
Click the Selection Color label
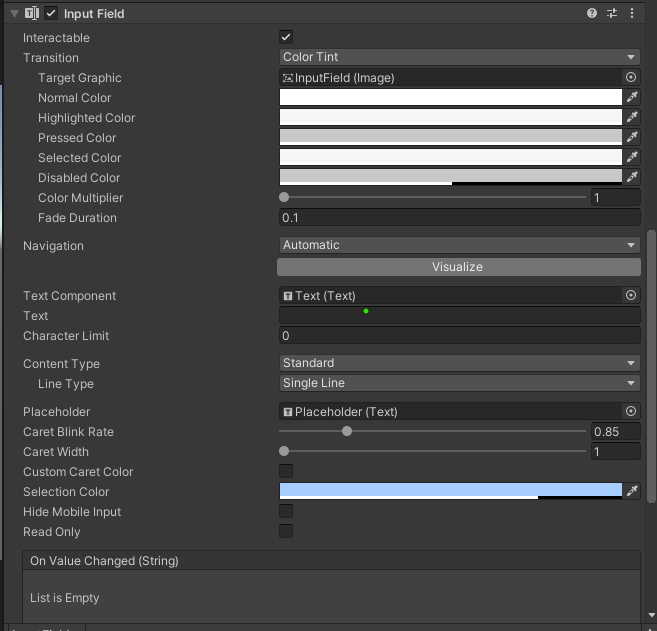tap(66, 491)
